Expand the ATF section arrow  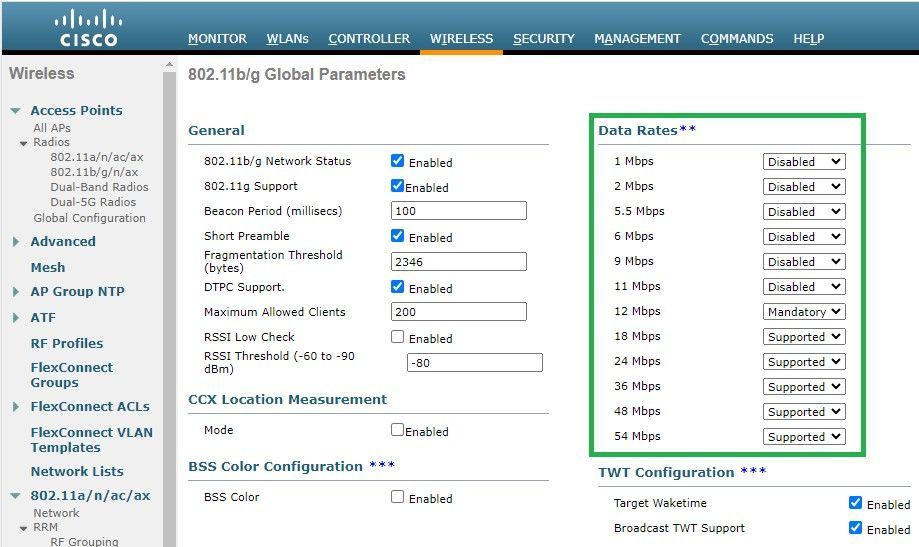(x=16, y=318)
